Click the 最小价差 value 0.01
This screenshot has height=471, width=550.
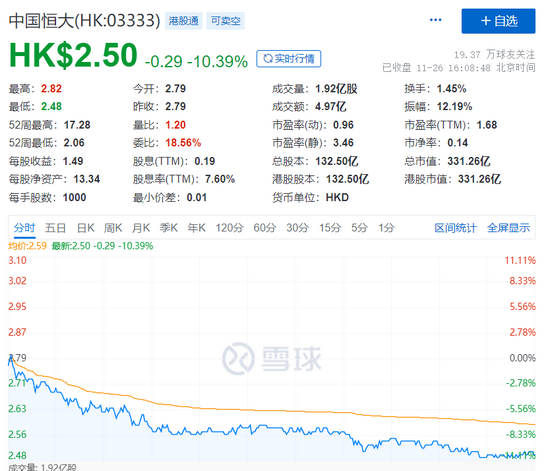tap(196, 197)
